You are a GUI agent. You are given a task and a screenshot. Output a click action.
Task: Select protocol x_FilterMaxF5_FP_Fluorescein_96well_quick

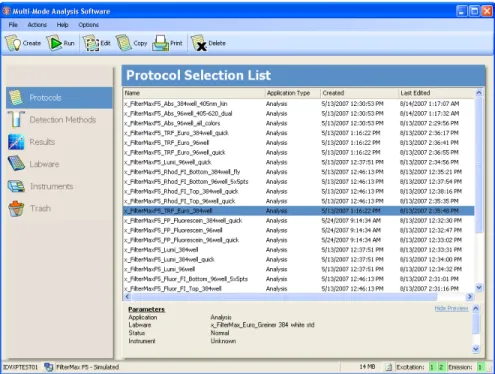[x=299, y=240]
